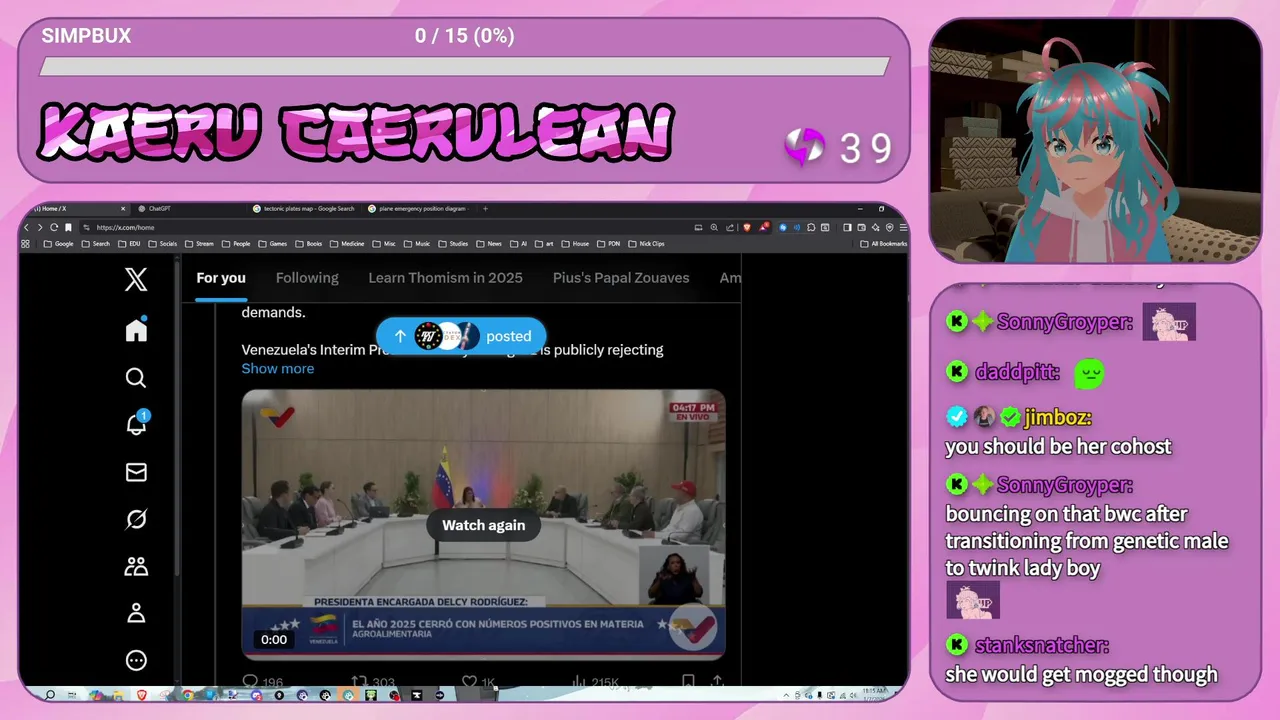Click the Venezuela press conference video thumbnail
The width and height of the screenshot is (1280, 720).
[483, 524]
